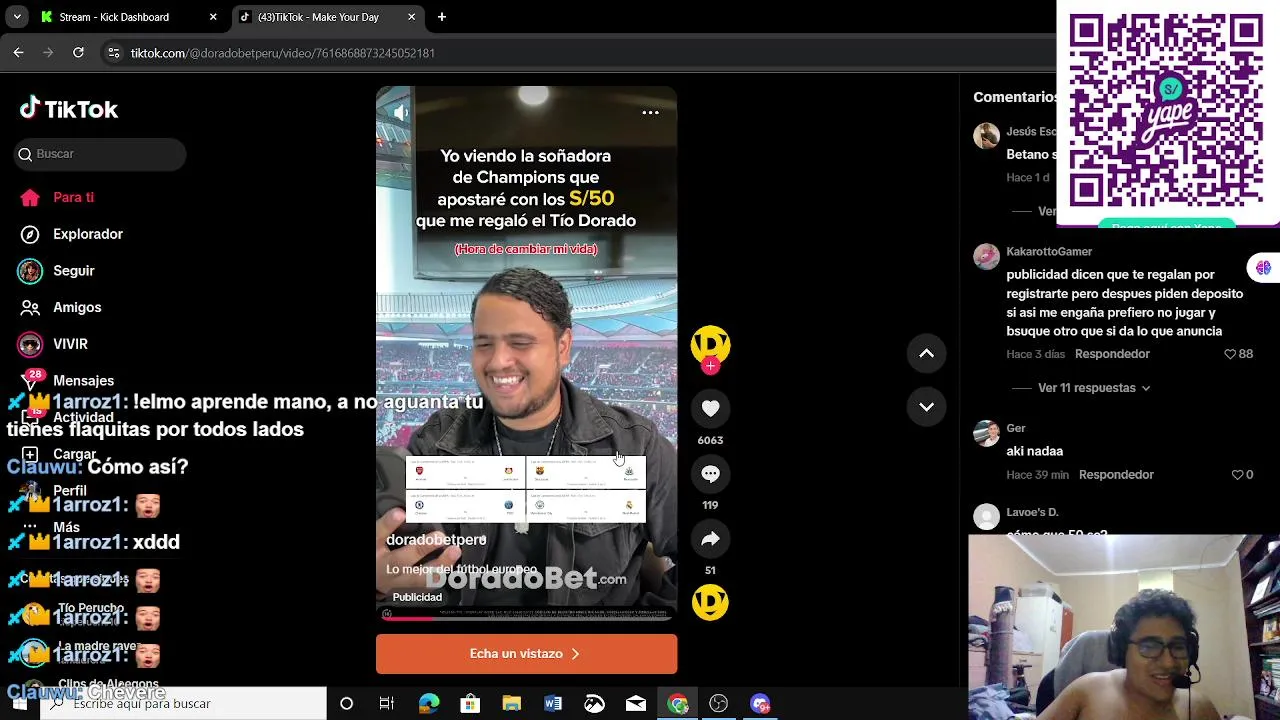The image size is (1280, 720).
Task: Open File Explorer from the taskbar
Action: (x=511, y=704)
